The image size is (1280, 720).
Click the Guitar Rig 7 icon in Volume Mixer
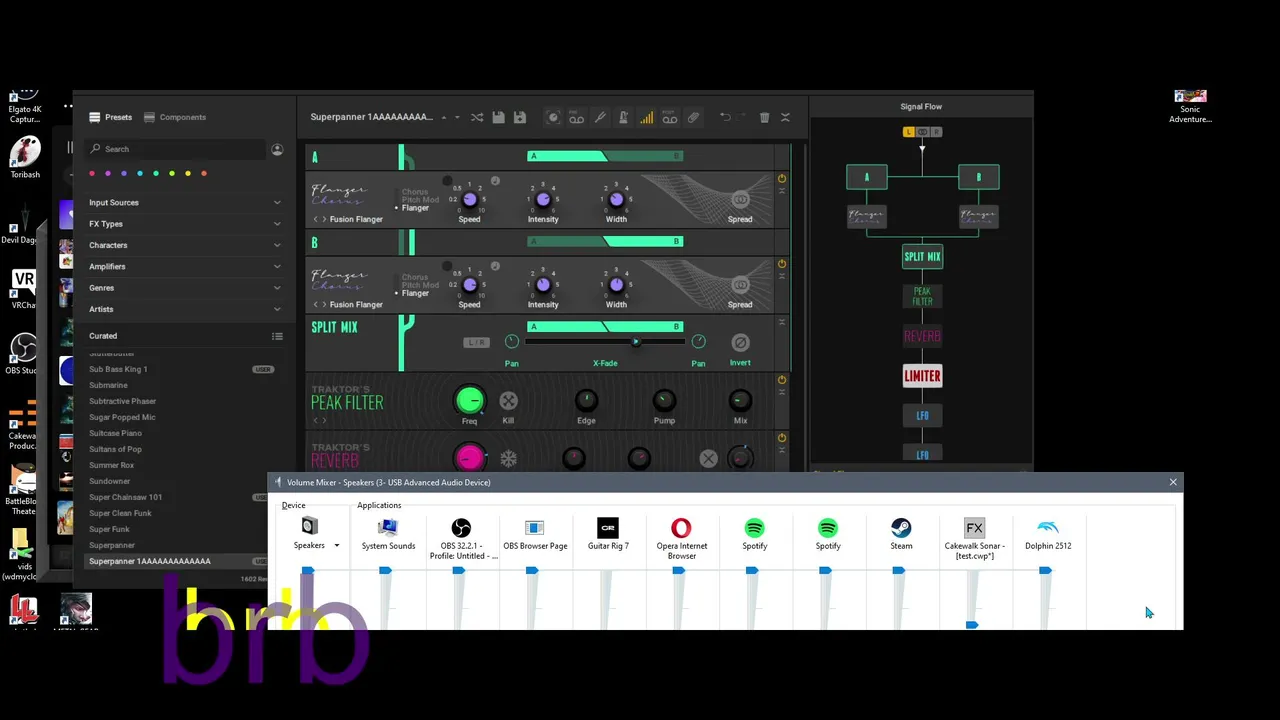click(608, 527)
